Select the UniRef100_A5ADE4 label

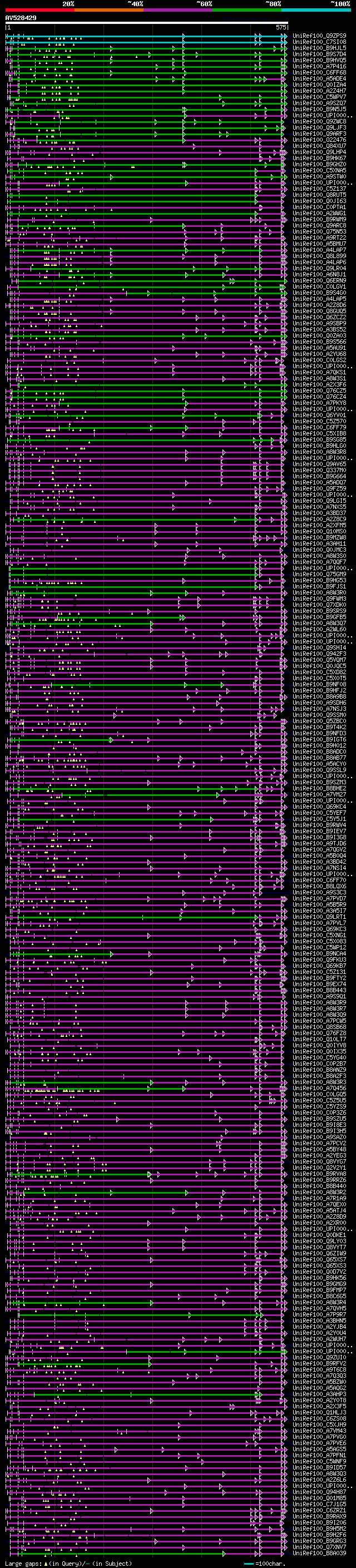(x=319, y=78)
